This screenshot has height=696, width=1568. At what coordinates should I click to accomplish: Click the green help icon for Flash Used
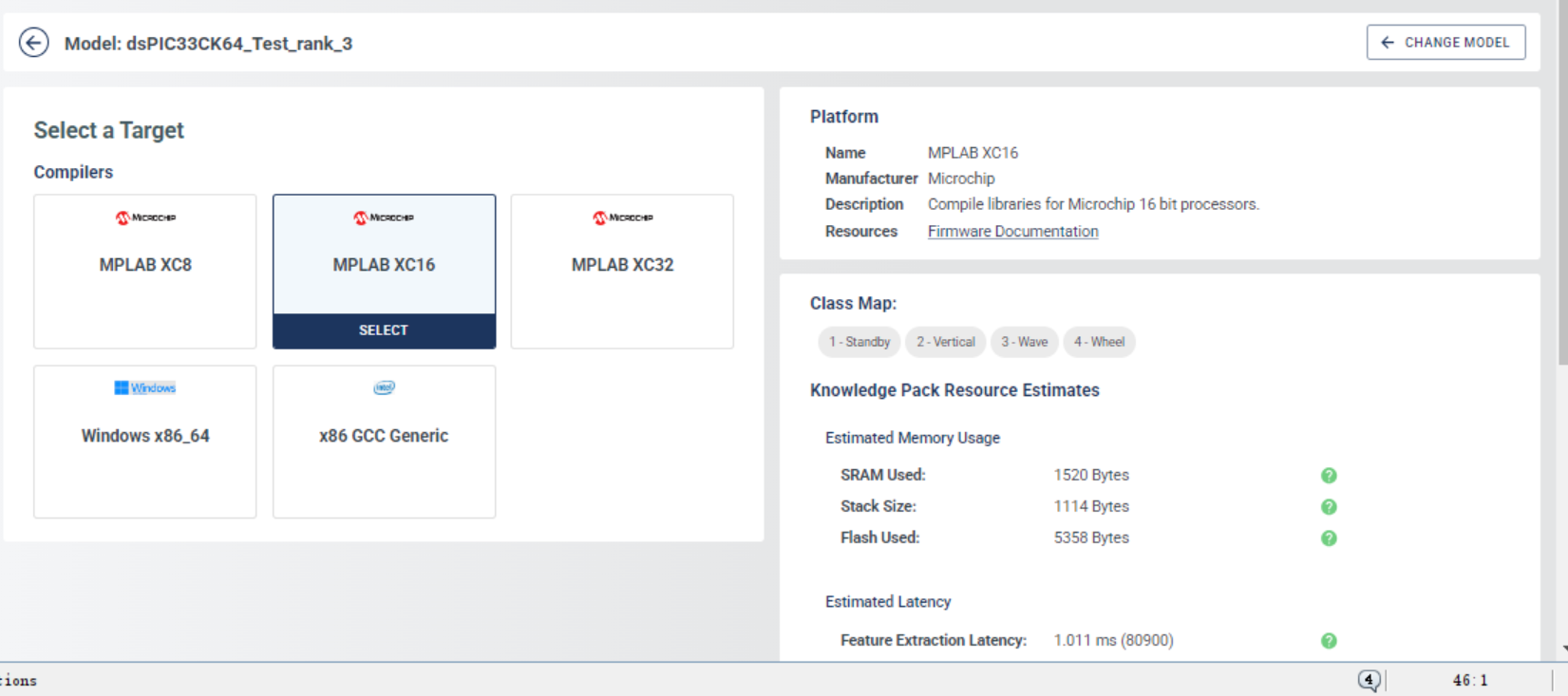1329,538
